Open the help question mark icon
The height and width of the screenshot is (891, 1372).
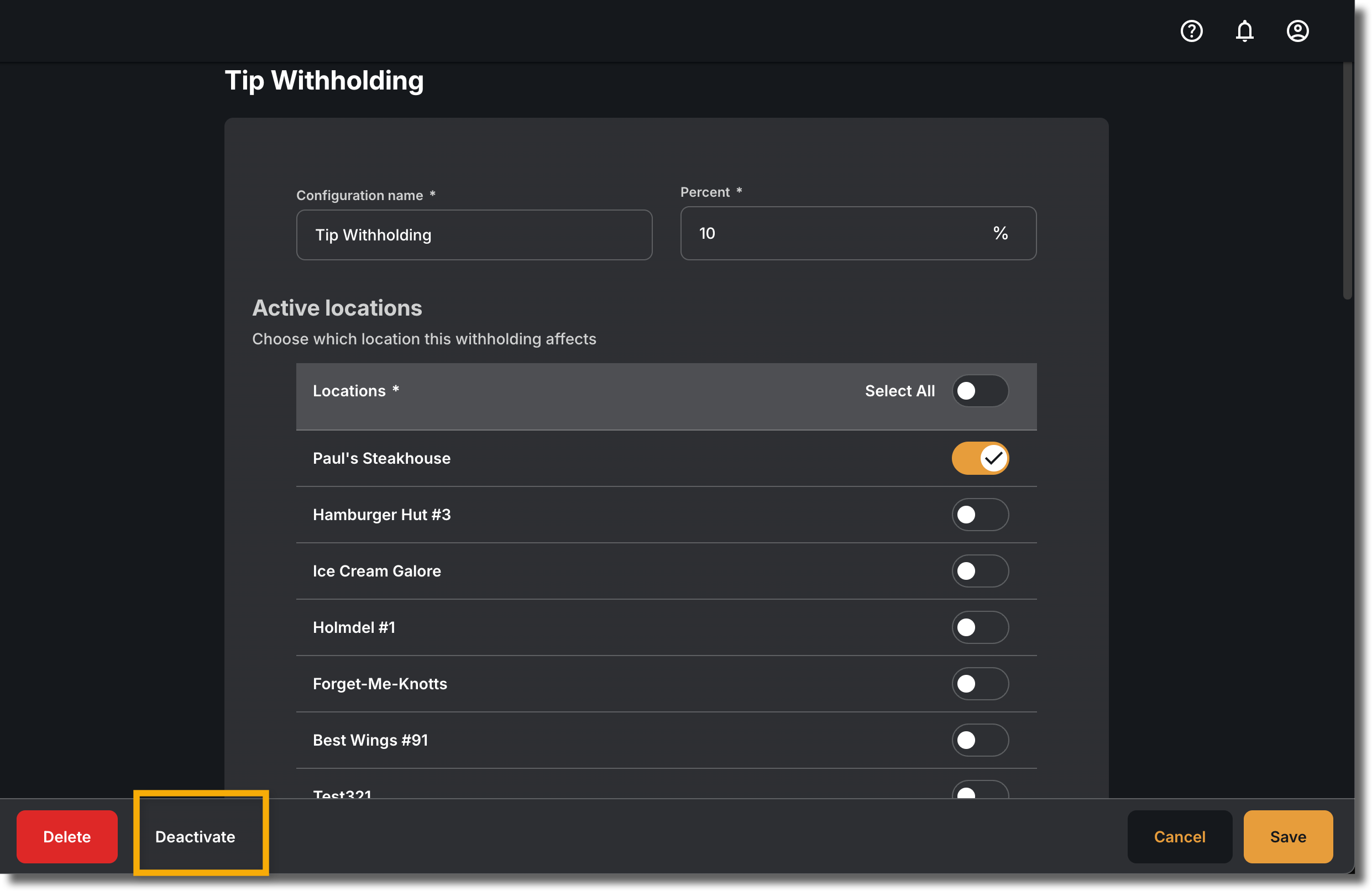pos(1191,30)
